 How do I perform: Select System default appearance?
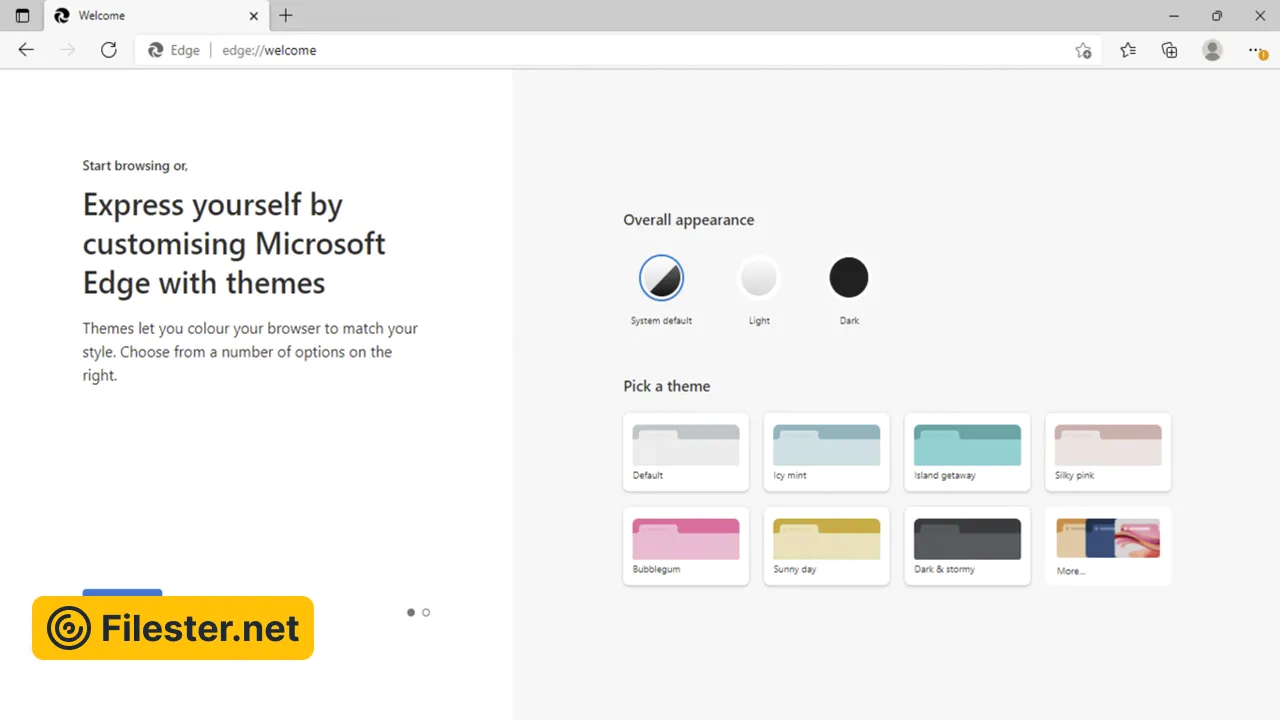pyautogui.click(x=661, y=278)
